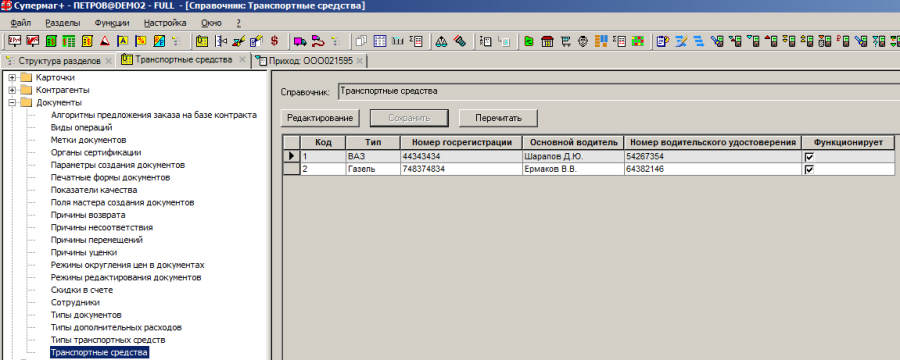Click the green folder toolbar icon
Viewport: 900px width, 360px height.
click(529, 41)
